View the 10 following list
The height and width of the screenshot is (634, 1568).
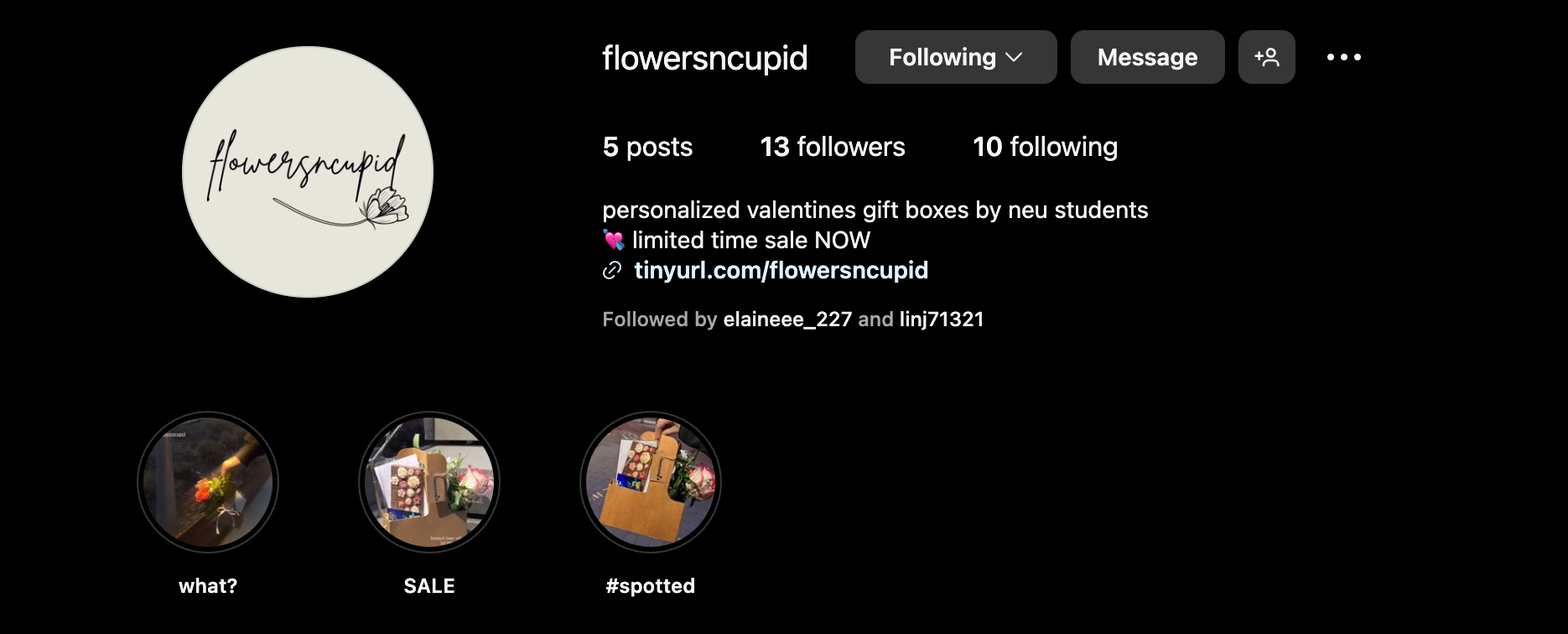click(1045, 147)
